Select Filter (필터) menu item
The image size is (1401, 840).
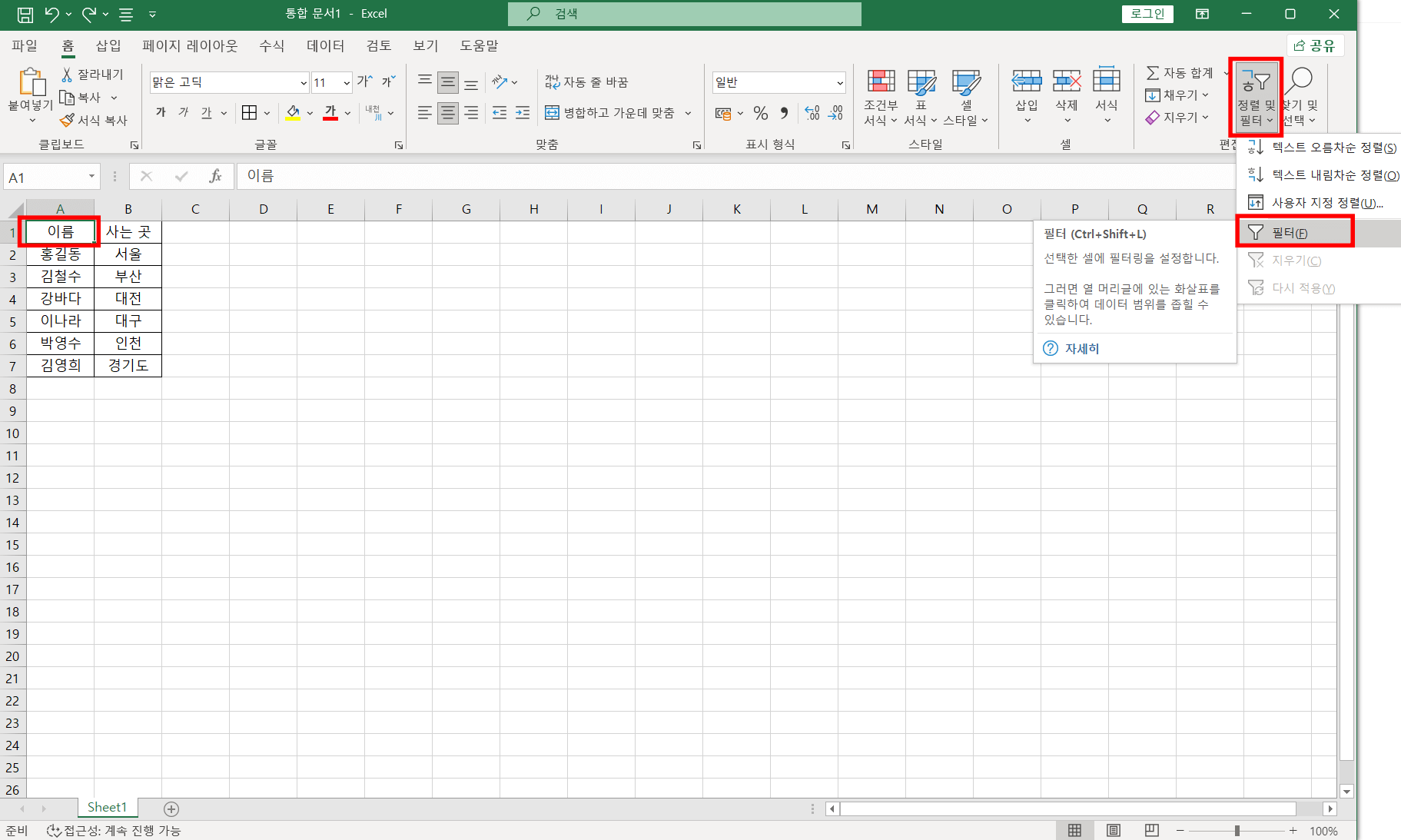1318,233
